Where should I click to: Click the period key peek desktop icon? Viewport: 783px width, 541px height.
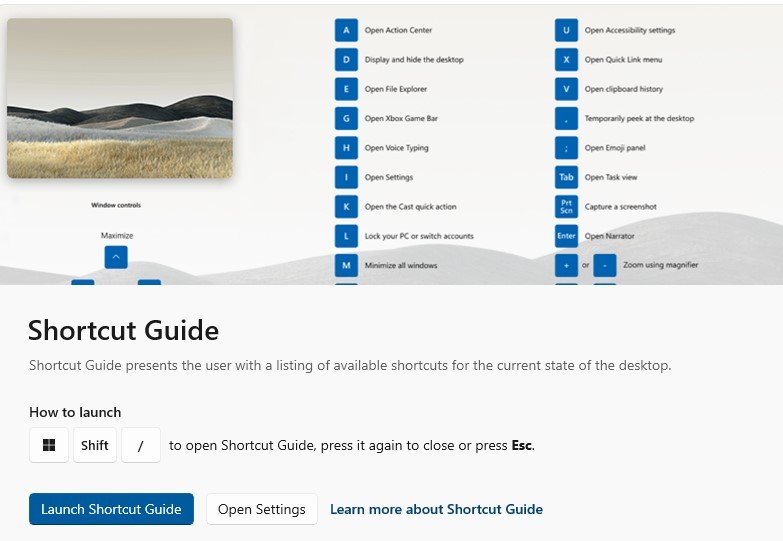click(x=566, y=118)
